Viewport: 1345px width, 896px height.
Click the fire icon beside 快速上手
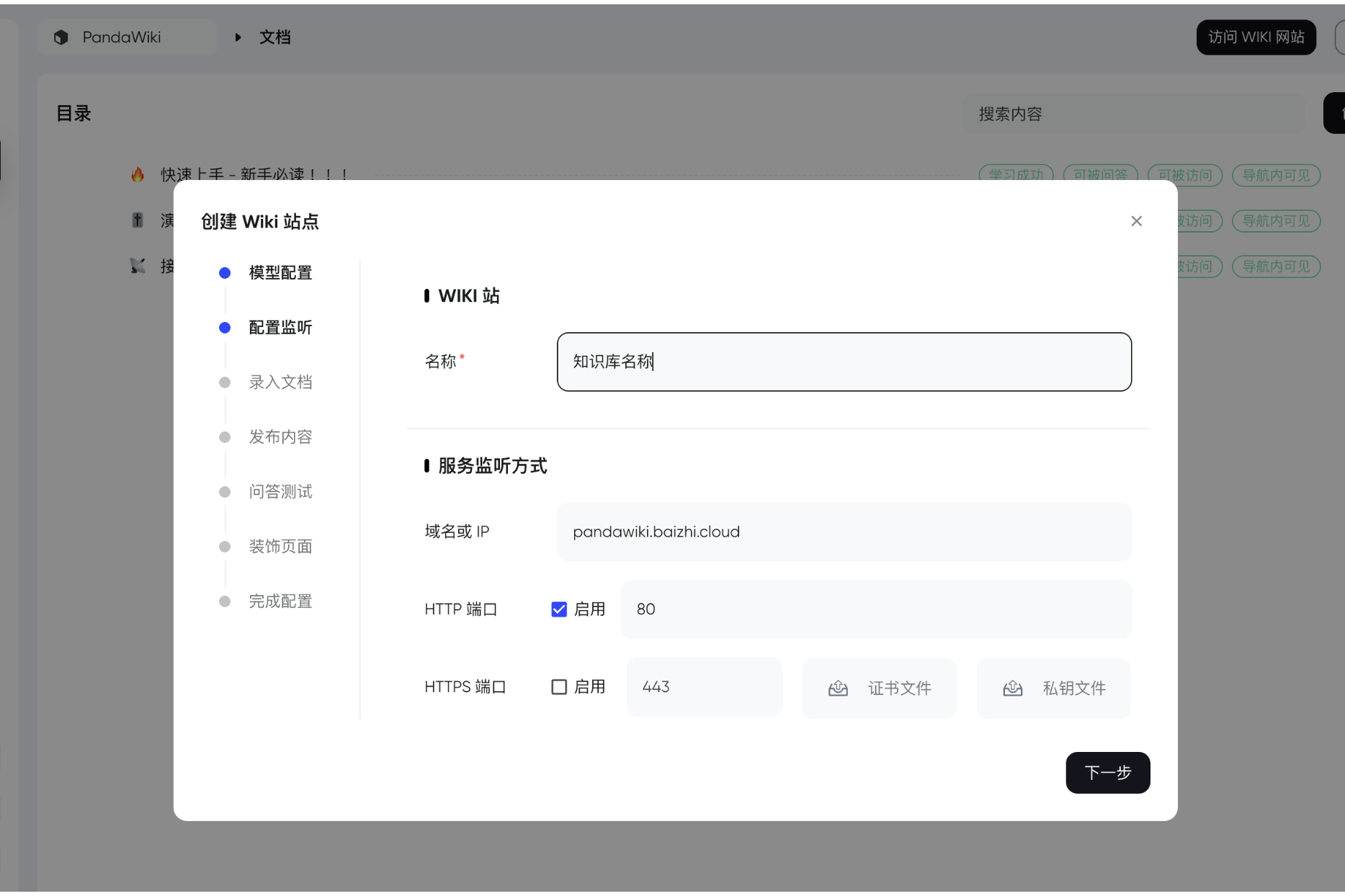pyautogui.click(x=138, y=174)
